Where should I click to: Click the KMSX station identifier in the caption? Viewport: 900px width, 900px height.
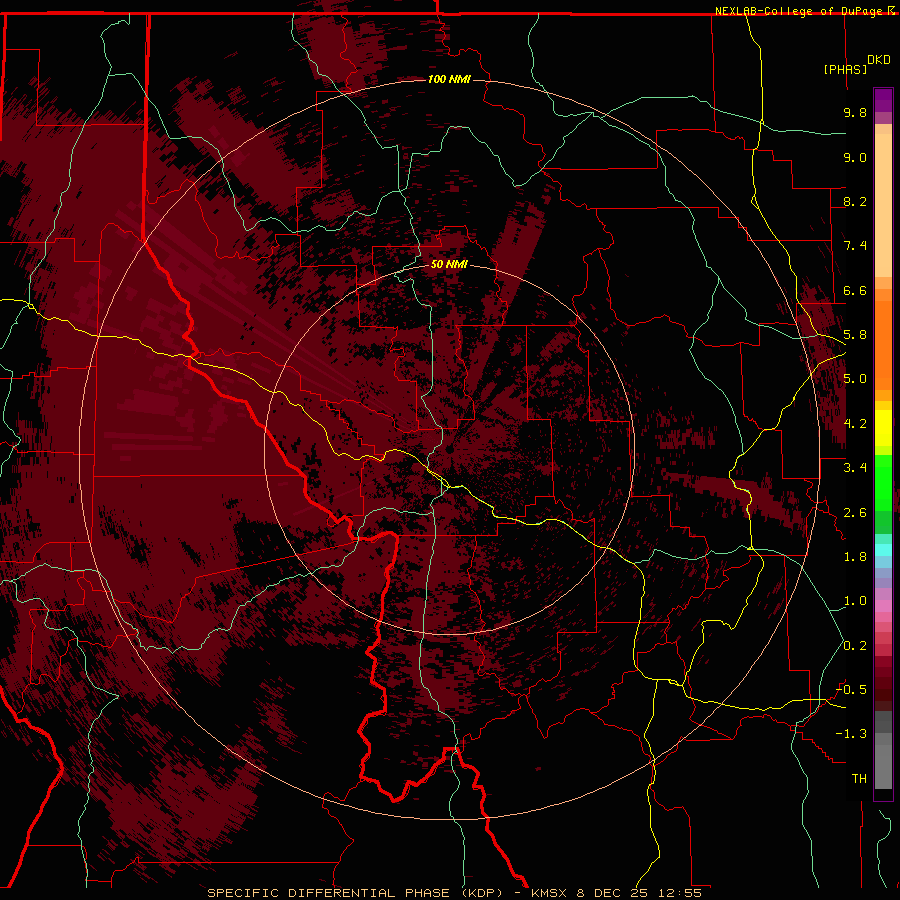click(552, 893)
